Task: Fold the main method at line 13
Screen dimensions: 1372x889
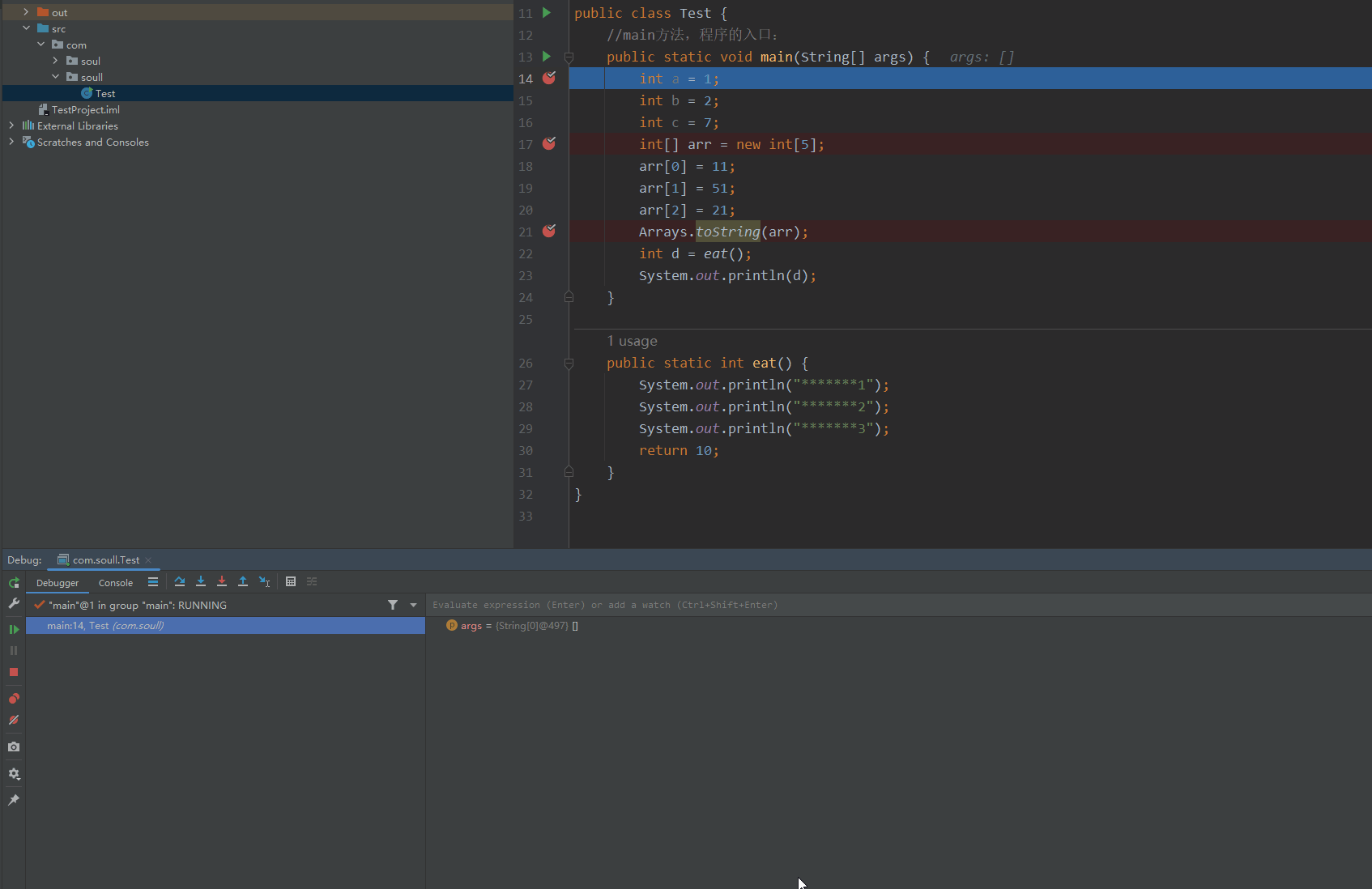Action: (569, 57)
